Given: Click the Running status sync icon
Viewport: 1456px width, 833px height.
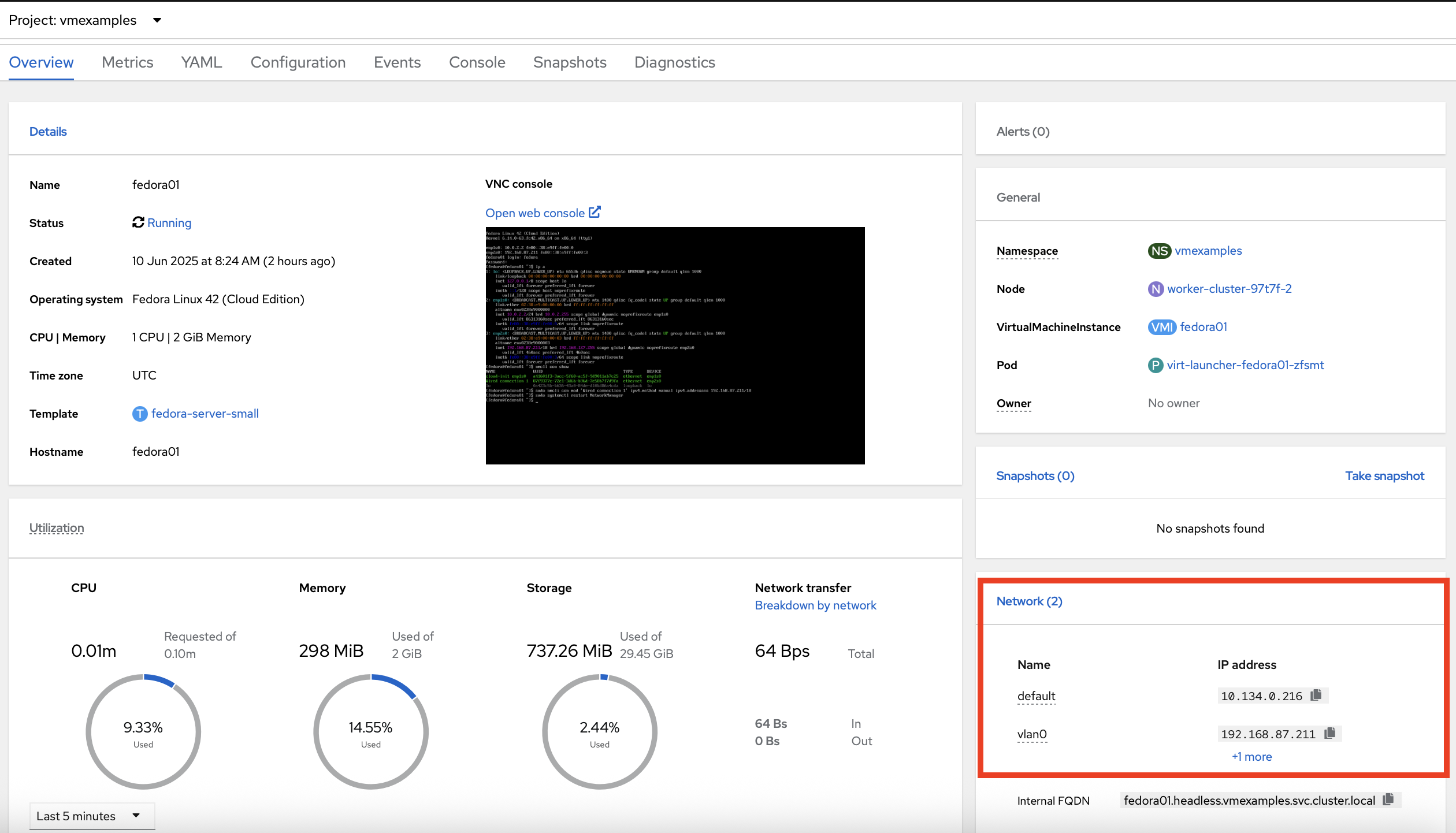Looking at the screenshot, I should click(x=138, y=222).
